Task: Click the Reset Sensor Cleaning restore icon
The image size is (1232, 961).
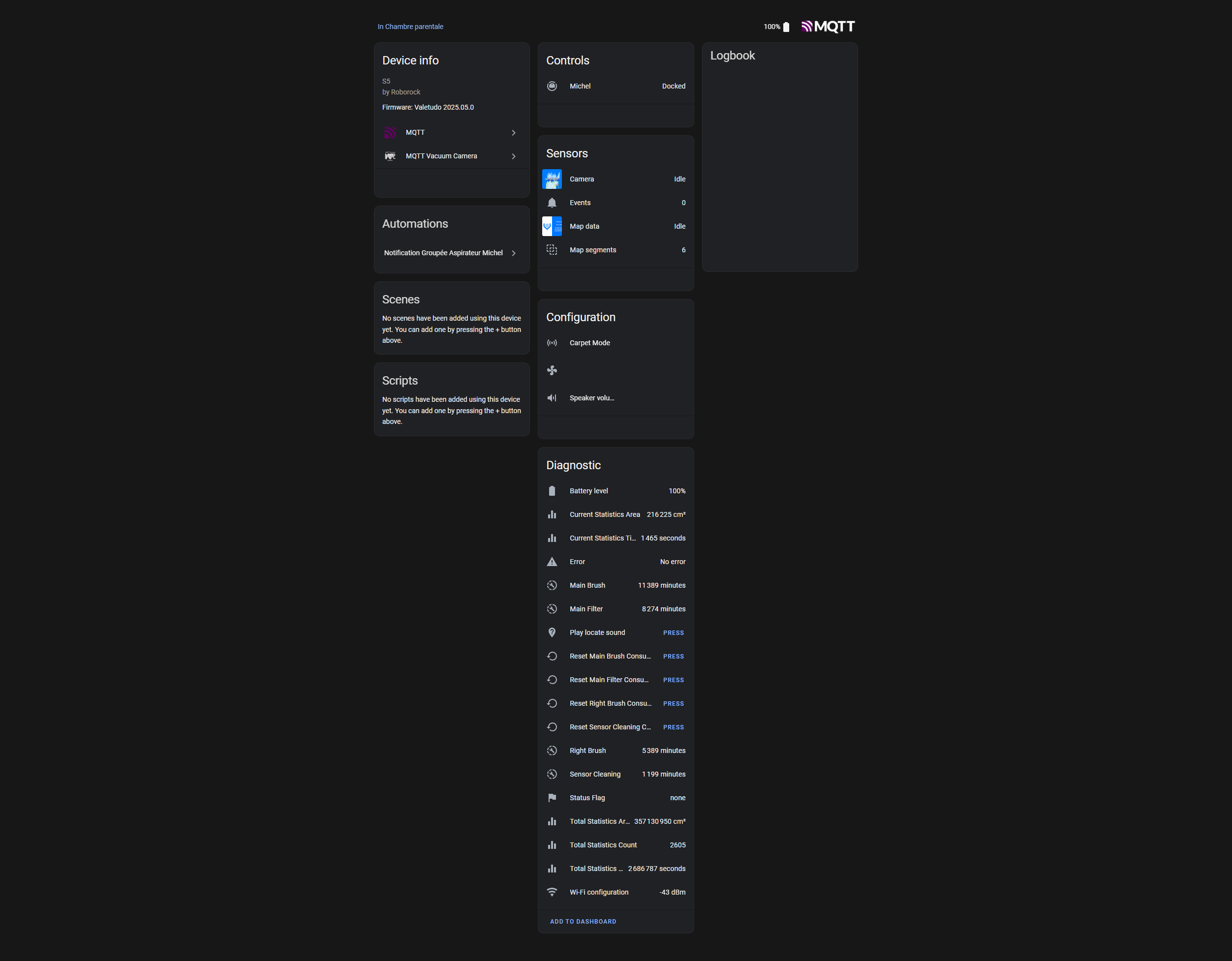Action: (x=552, y=727)
